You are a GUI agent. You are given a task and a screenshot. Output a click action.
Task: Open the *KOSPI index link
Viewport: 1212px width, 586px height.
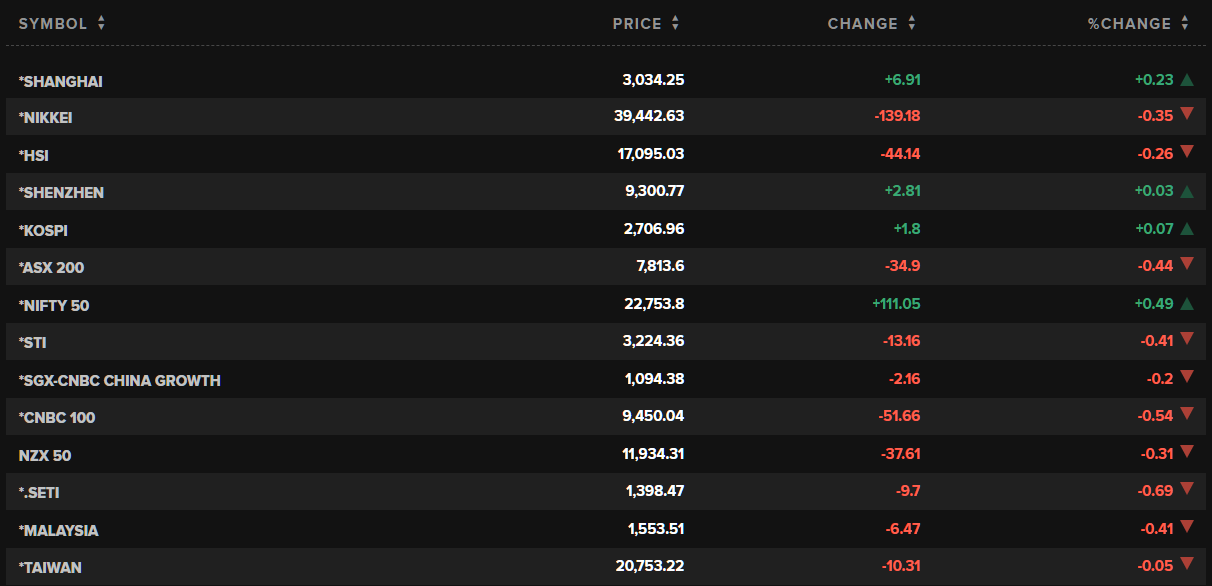43,230
